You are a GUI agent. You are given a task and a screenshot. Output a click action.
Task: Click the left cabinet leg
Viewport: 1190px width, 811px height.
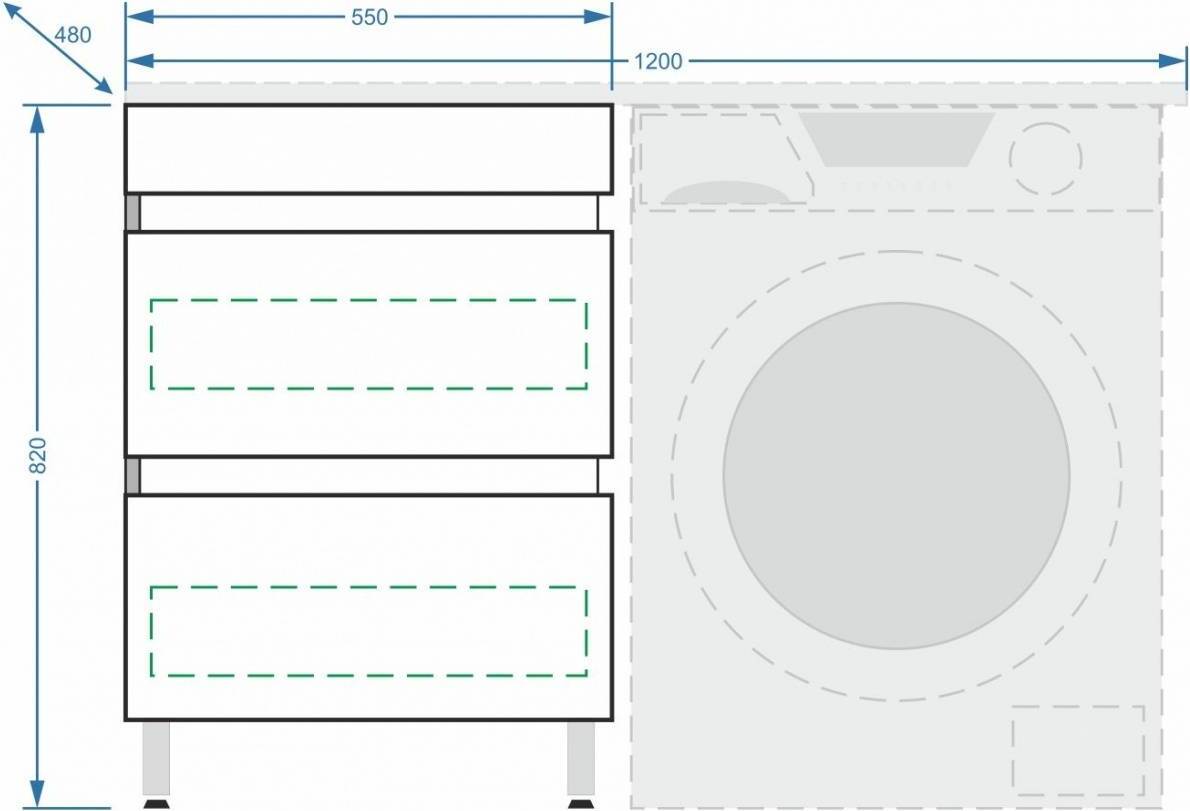156,758
